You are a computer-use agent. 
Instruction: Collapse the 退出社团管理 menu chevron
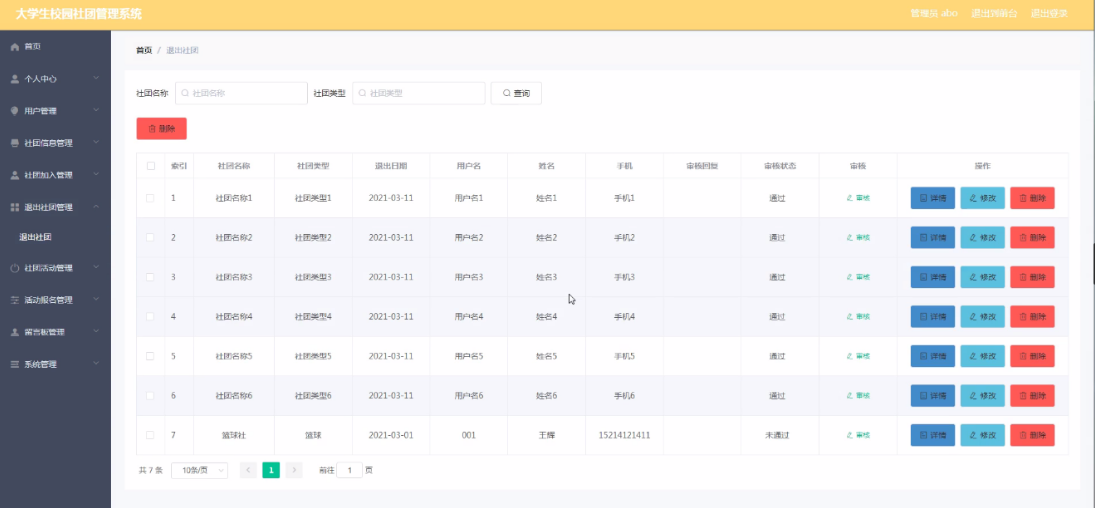click(x=96, y=207)
